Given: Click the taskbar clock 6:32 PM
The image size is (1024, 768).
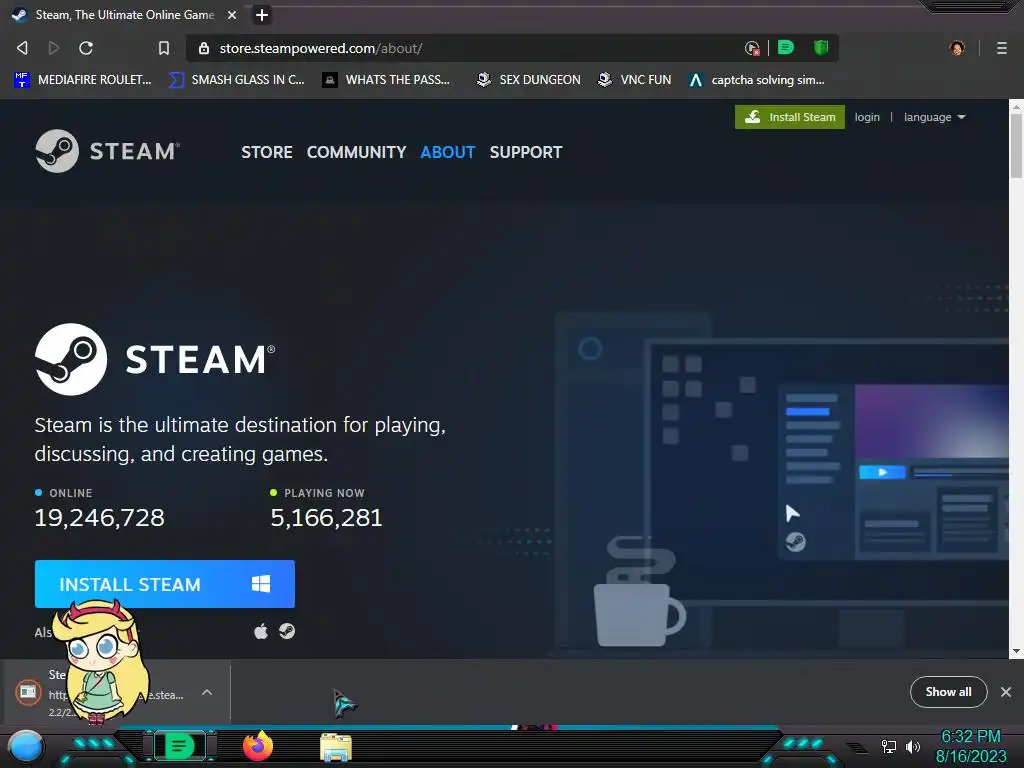Looking at the screenshot, I should (970, 737).
